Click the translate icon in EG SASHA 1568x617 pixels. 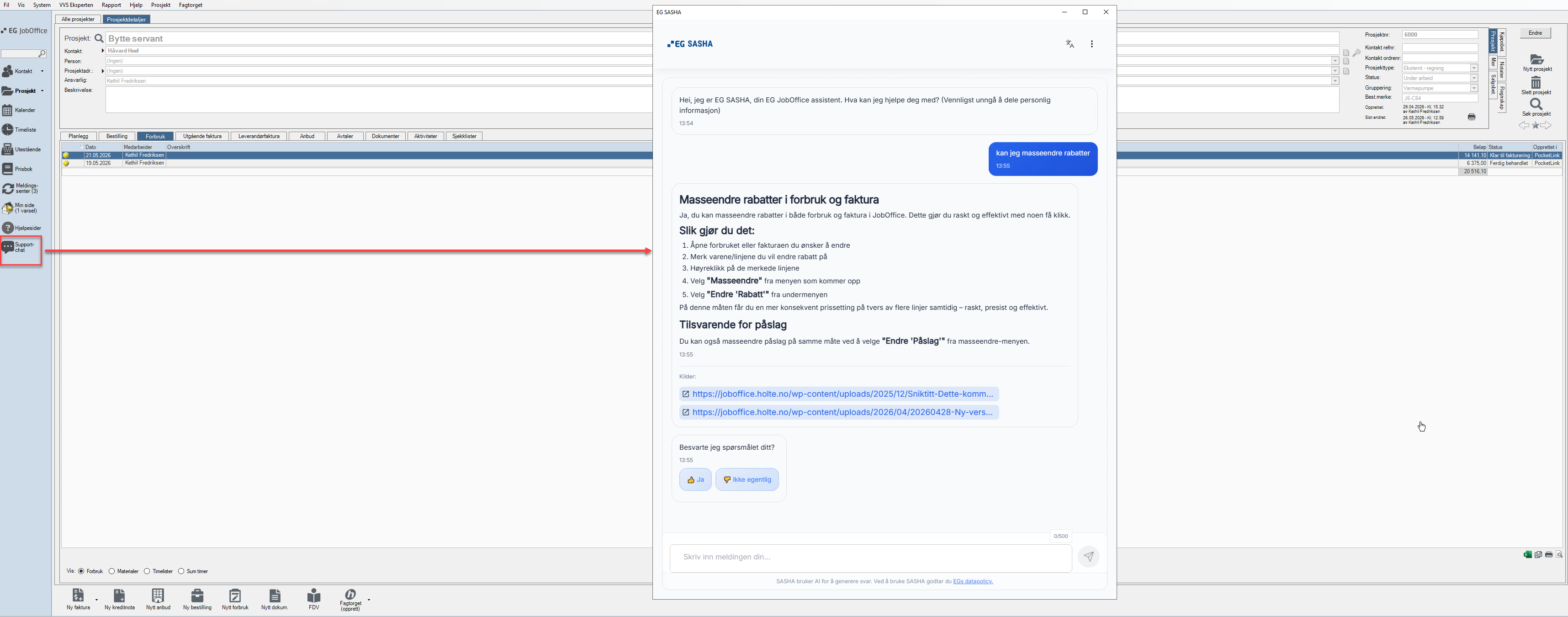point(1070,44)
